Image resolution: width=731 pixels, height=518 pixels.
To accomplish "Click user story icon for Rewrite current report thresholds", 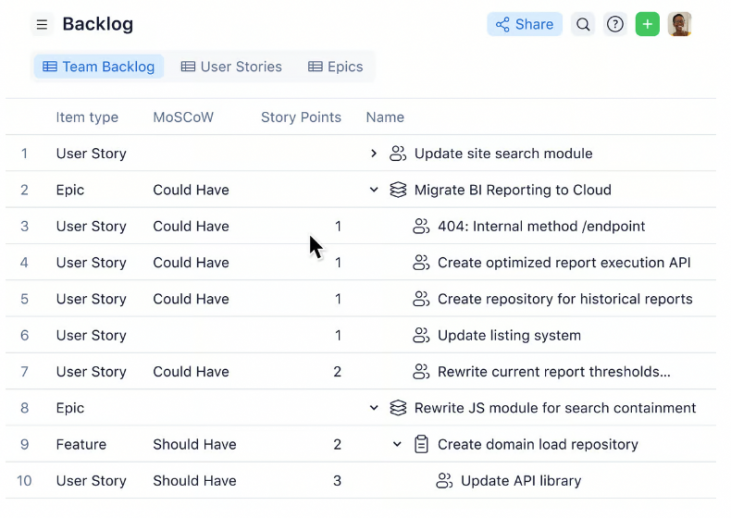I will point(421,372).
